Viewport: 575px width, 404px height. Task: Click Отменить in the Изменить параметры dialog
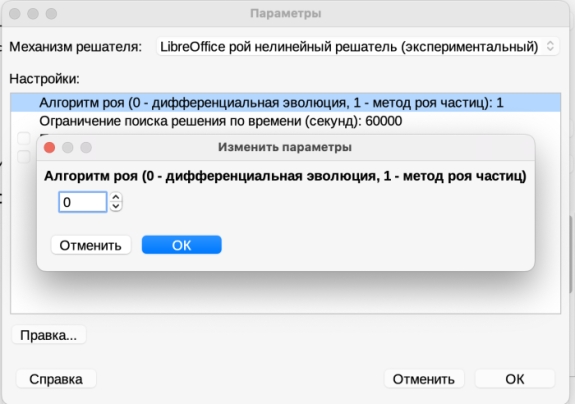91,245
